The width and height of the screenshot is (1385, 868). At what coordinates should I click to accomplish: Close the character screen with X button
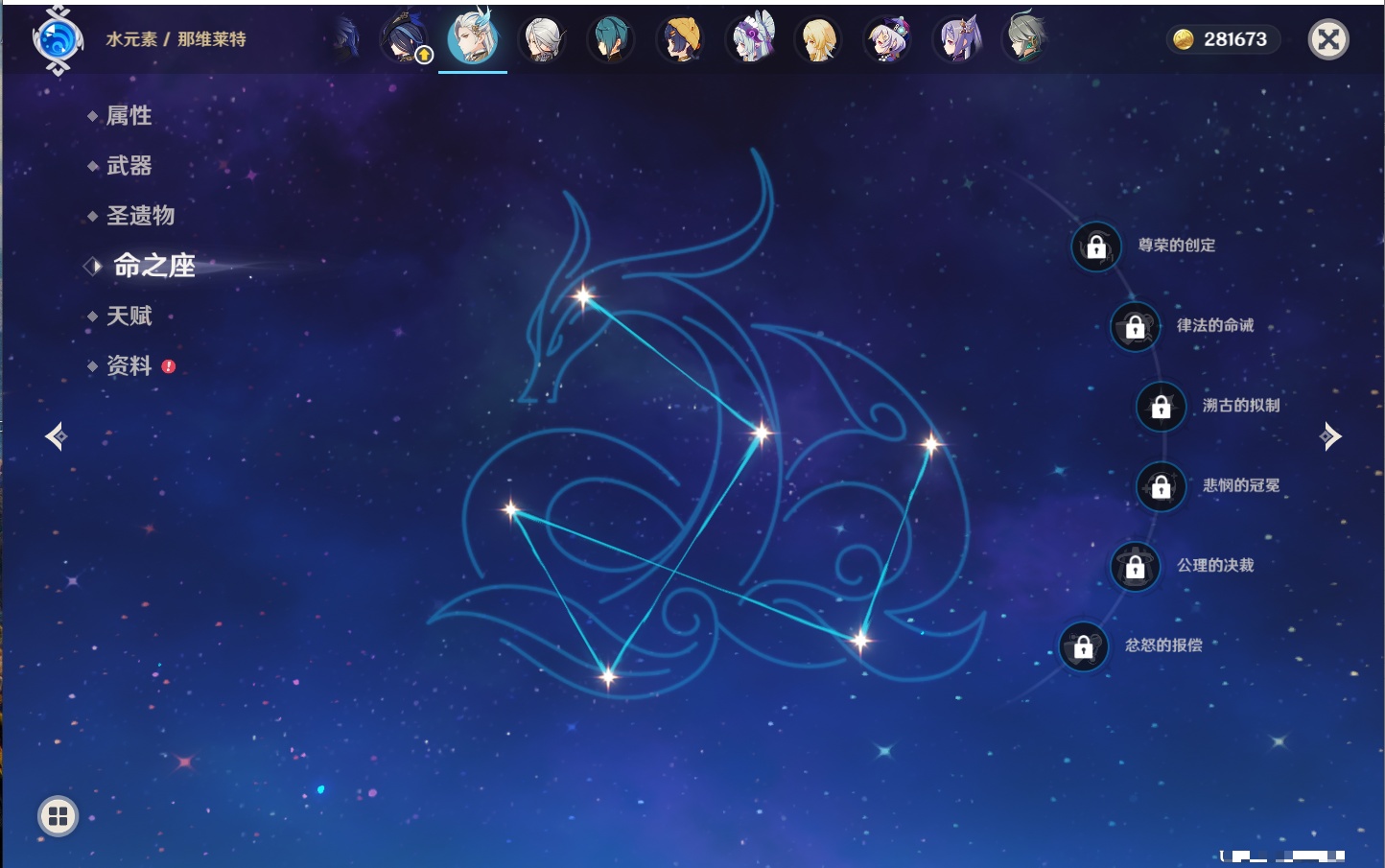[1328, 39]
